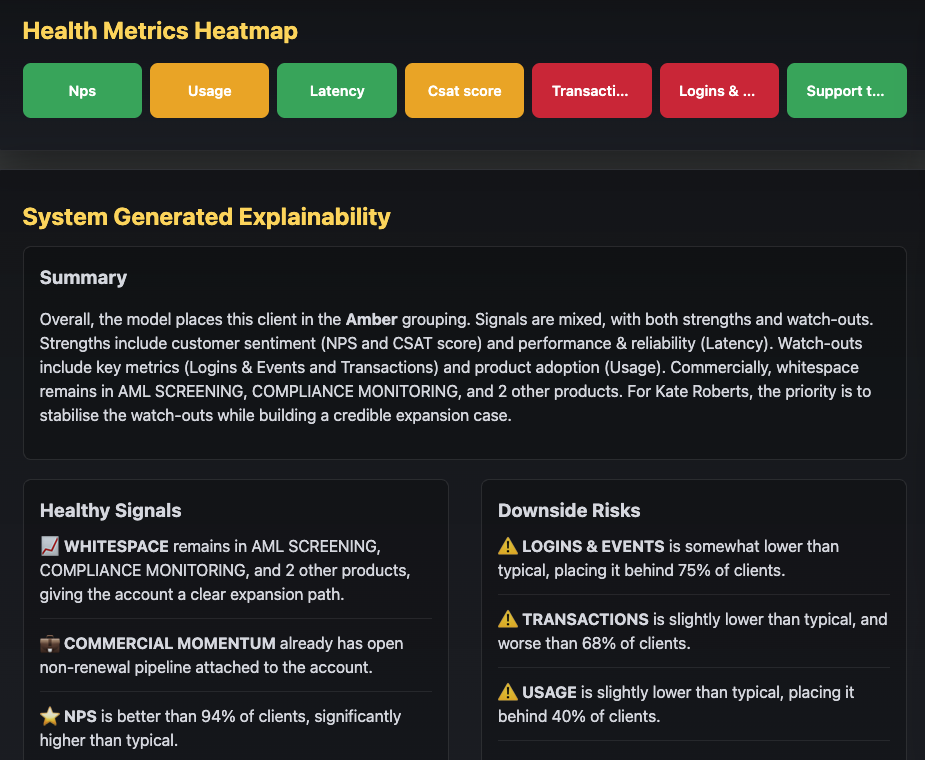Click the Downside Risks panel header
Image resolution: width=925 pixels, height=760 pixels.
[569, 510]
